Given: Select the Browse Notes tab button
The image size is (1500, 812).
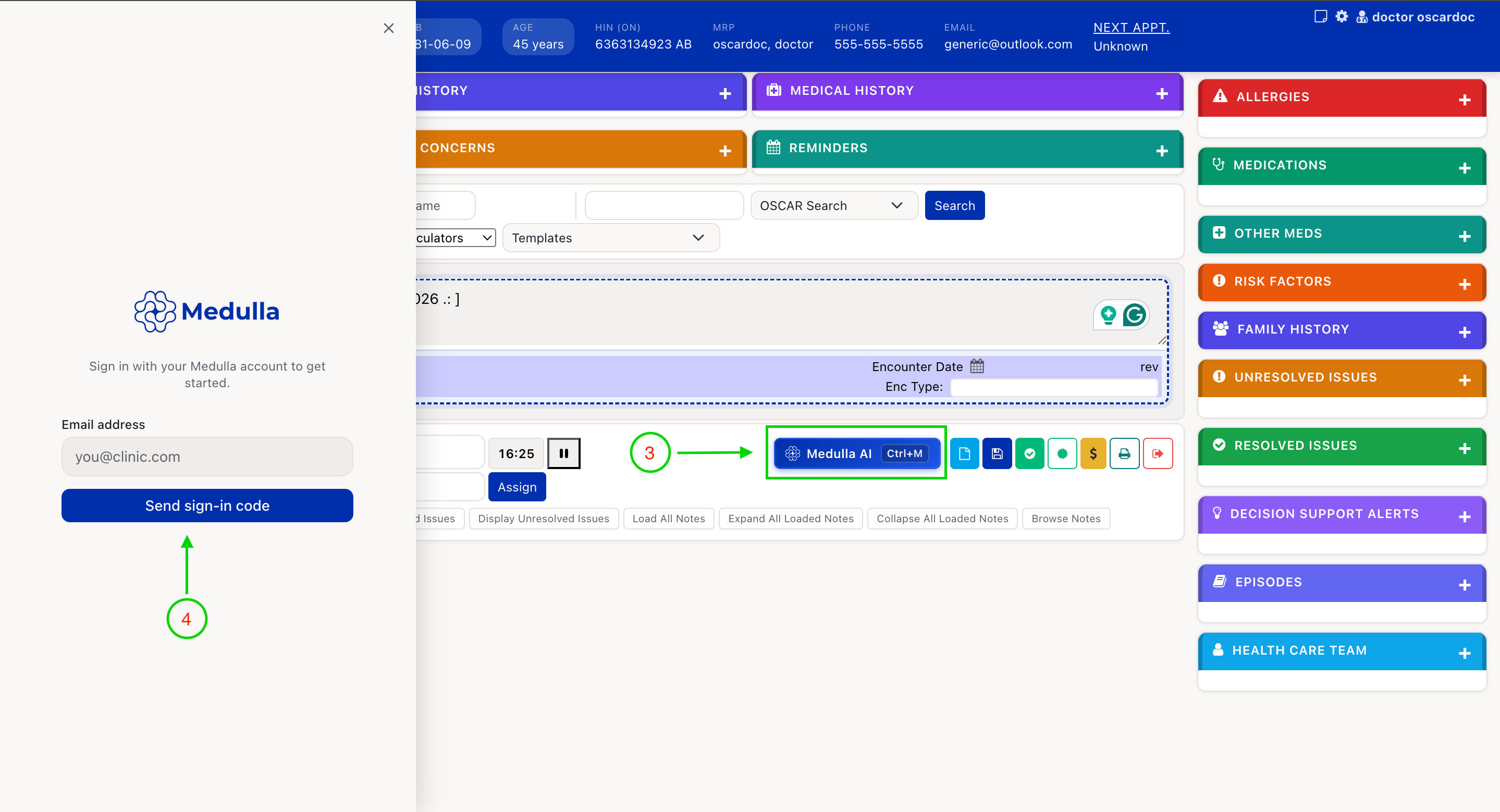Looking at the screenshot, I should [1066, 518].
